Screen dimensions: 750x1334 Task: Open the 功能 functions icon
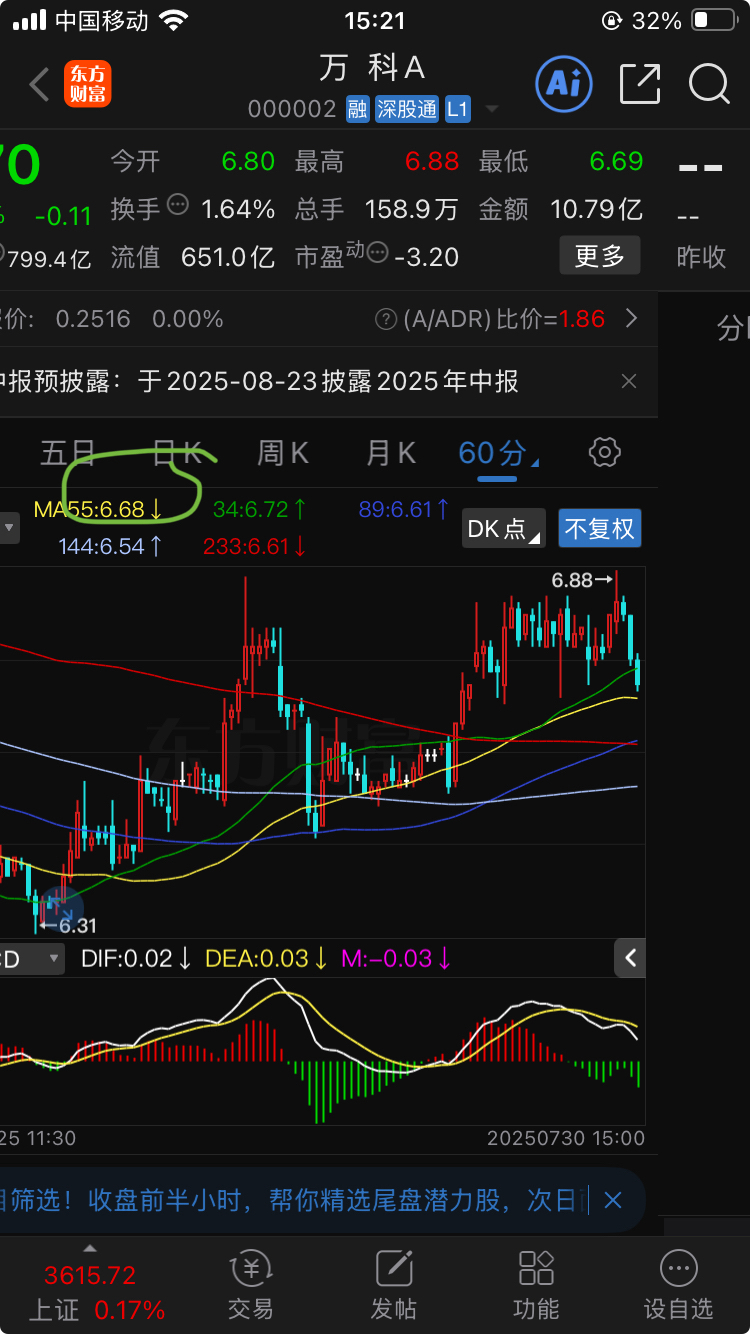[x=536, y=1285]
